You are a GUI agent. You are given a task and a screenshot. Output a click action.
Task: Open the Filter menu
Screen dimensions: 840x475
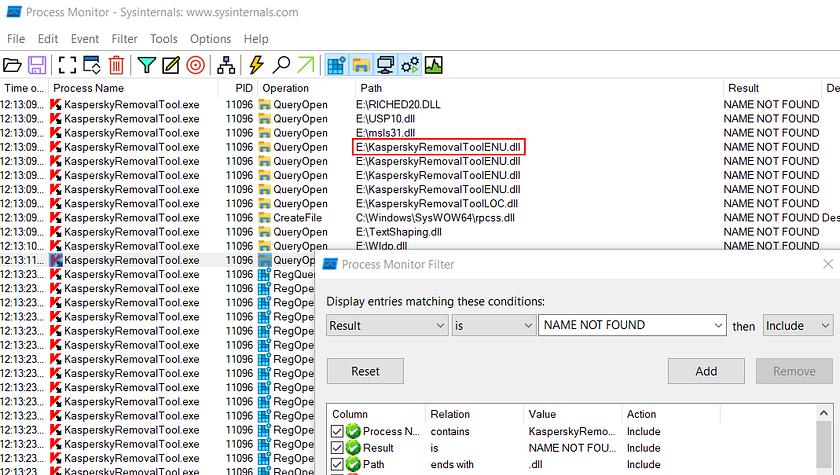coord(124,39)
